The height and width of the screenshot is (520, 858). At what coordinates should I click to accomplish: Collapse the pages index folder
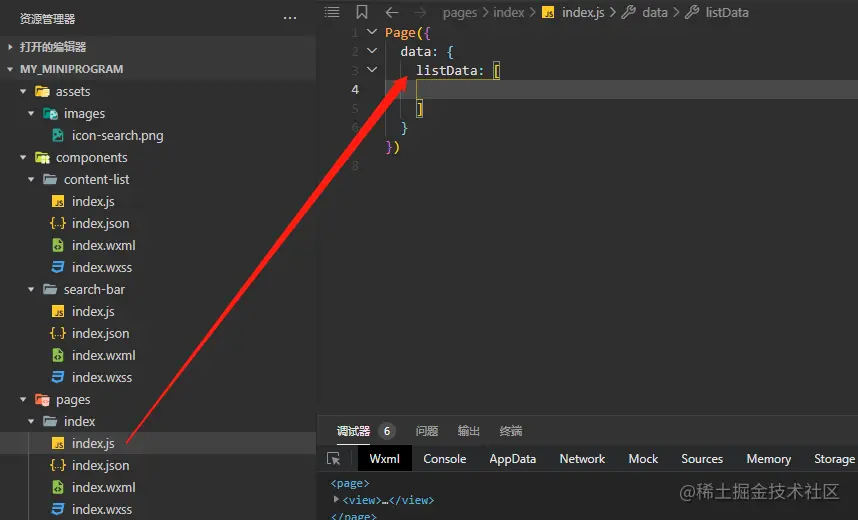click(31, 421)
